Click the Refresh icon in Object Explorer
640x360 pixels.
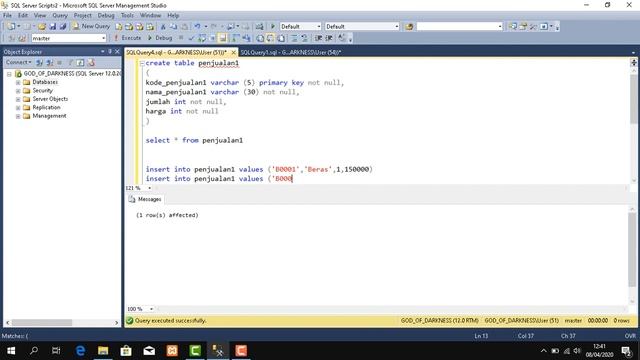pos(80,62)
